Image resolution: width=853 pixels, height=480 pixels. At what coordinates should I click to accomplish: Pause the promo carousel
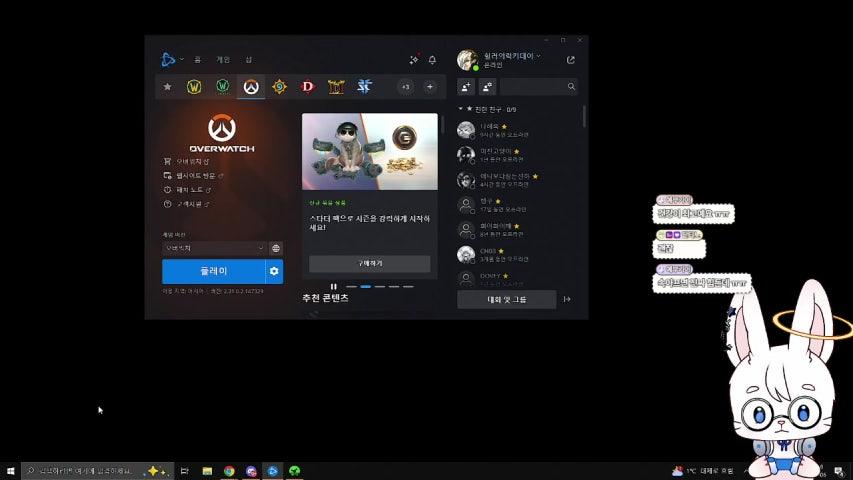(333, 286)
